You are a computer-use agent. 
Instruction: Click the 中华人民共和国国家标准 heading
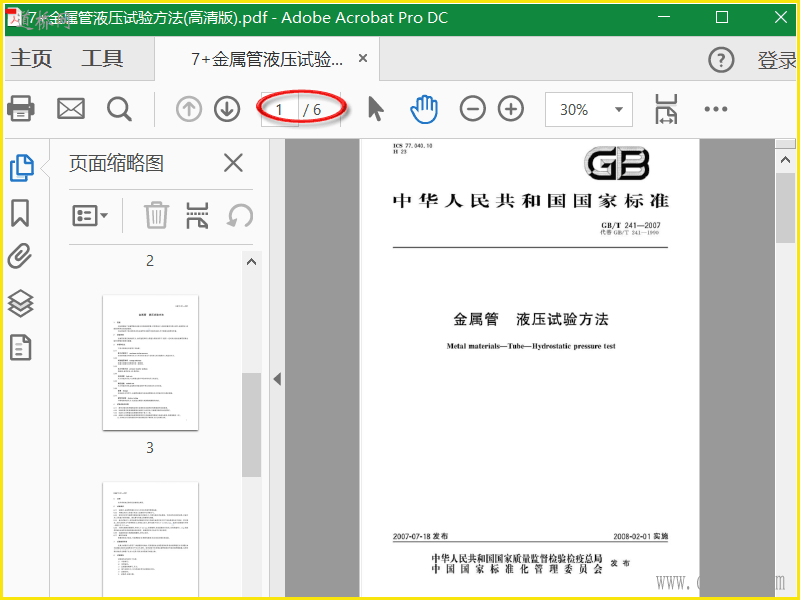pos(531,201)
